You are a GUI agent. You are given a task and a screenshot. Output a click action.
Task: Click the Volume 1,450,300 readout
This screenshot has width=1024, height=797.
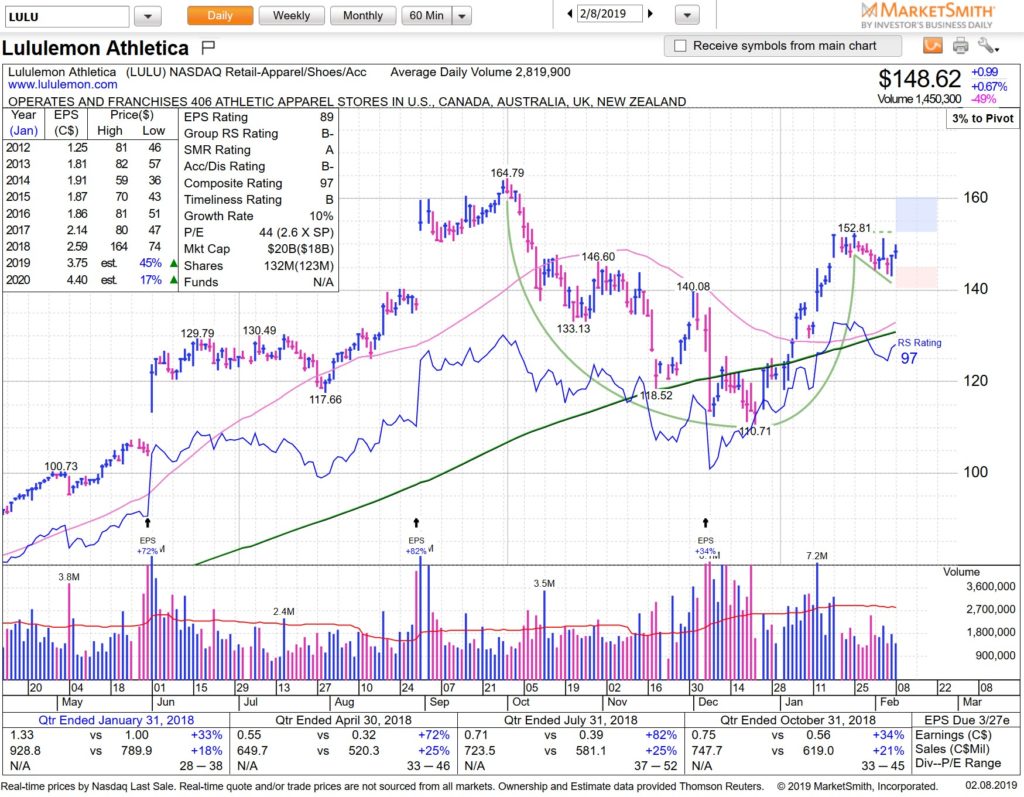919,99
